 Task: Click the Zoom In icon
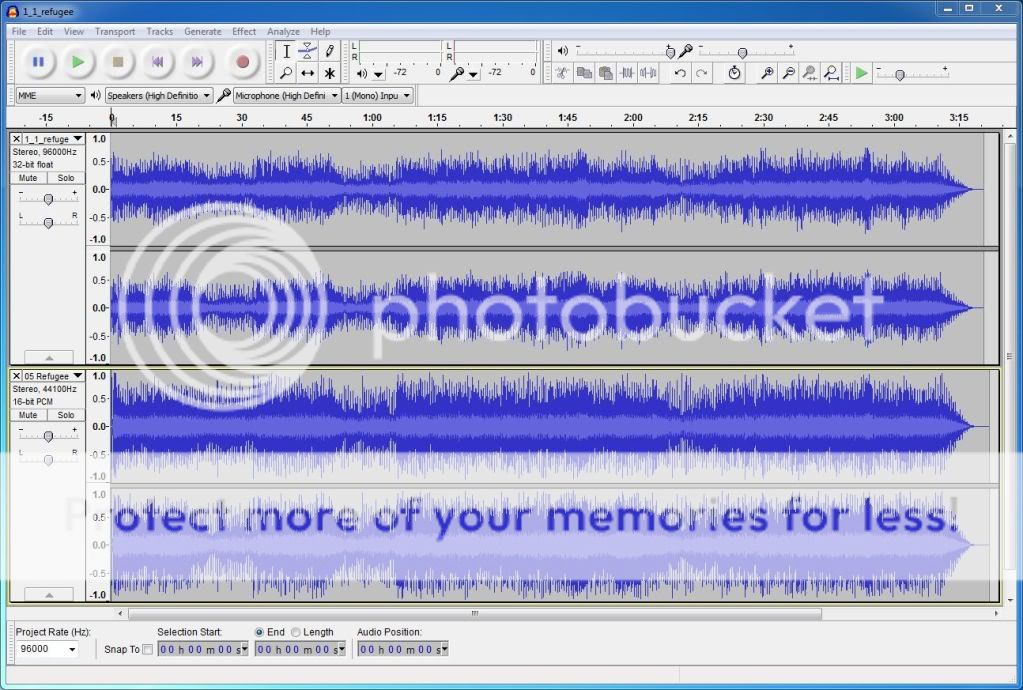click(x=766, y=73)
